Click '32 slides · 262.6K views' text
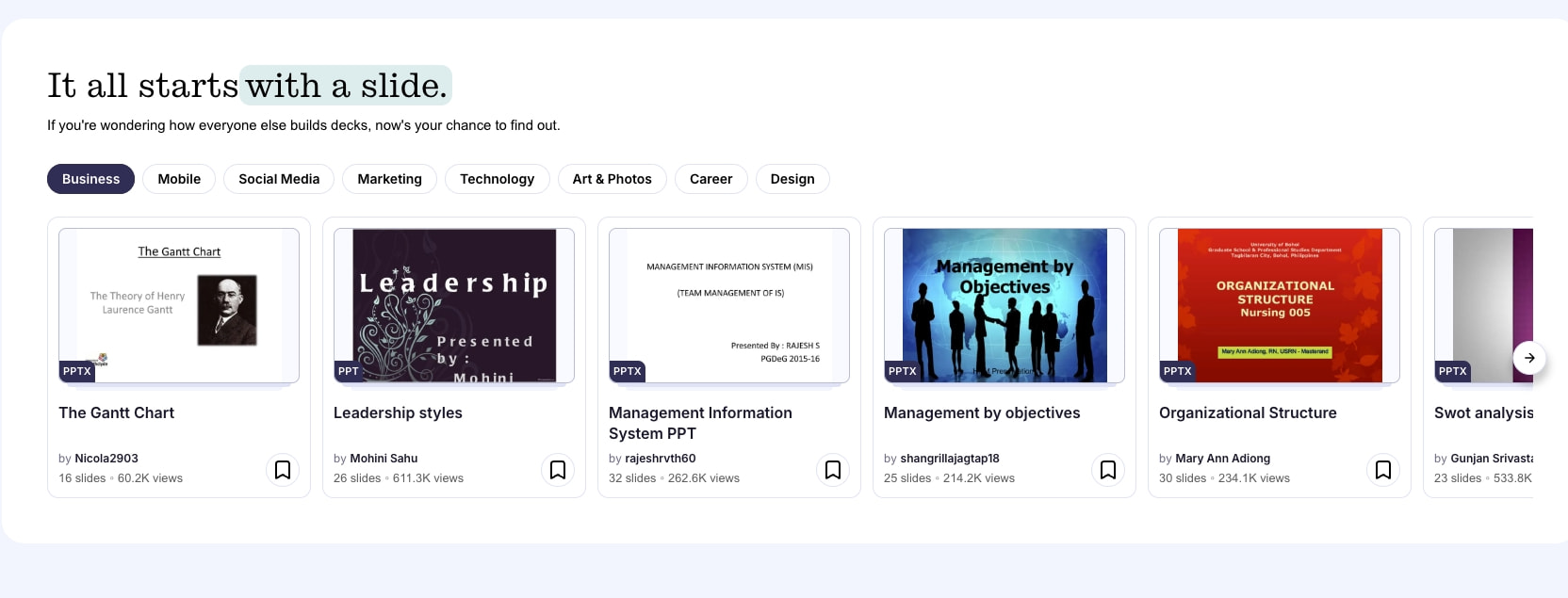 point(674,478)
